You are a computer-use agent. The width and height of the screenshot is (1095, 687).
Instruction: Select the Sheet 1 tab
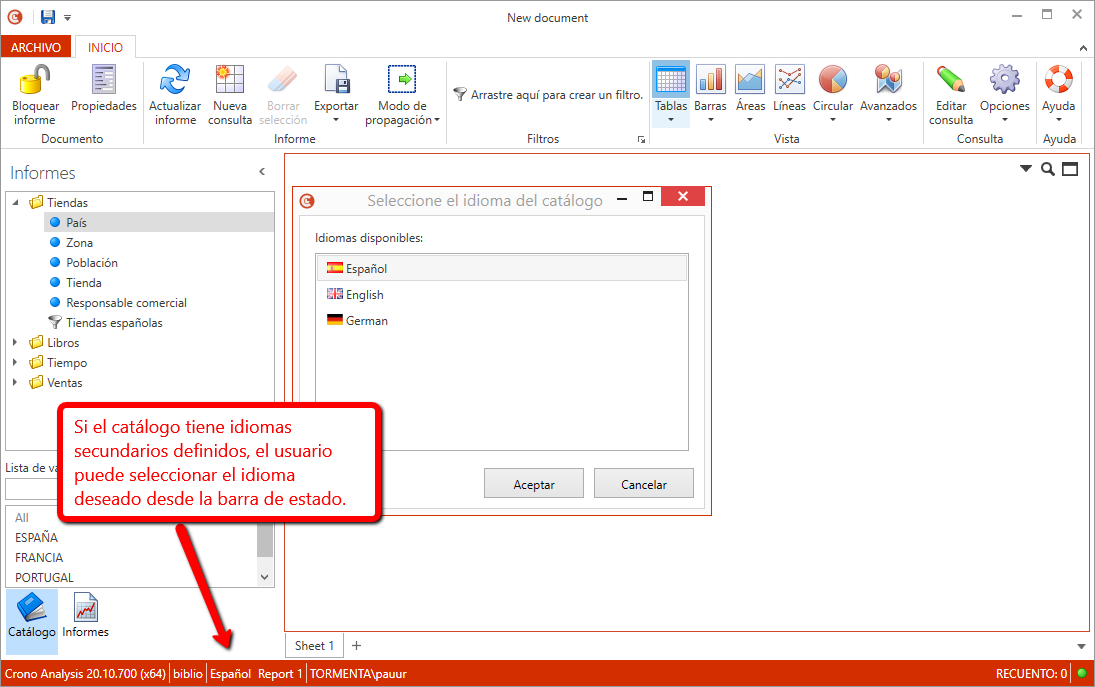[314, 646]
